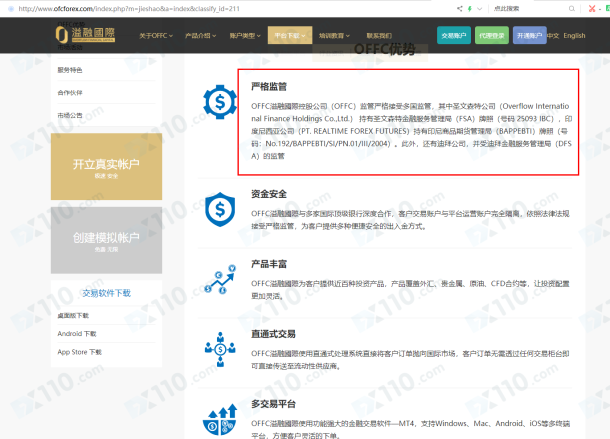Click the green lightning icon in browser bar
610x439 pixels.
click(x=470, y=9)
